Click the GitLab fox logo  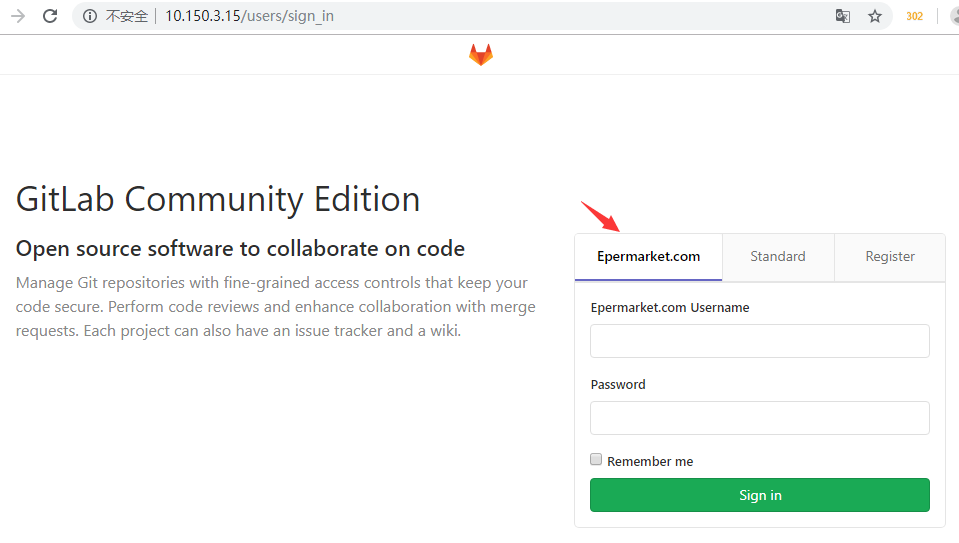click(481, 55)
